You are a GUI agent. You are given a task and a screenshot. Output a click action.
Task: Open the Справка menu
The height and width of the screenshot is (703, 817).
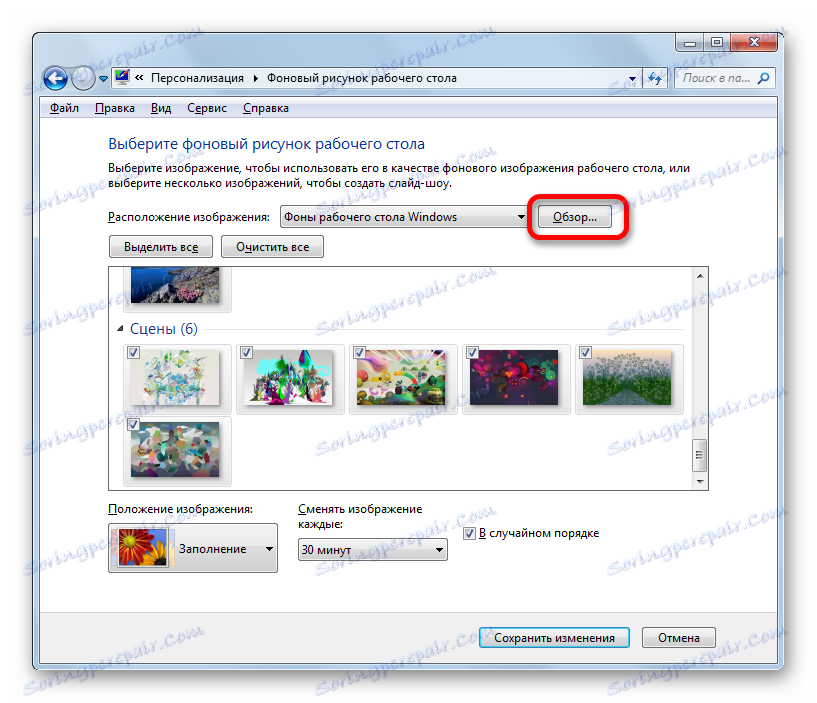tap(266, 108)
